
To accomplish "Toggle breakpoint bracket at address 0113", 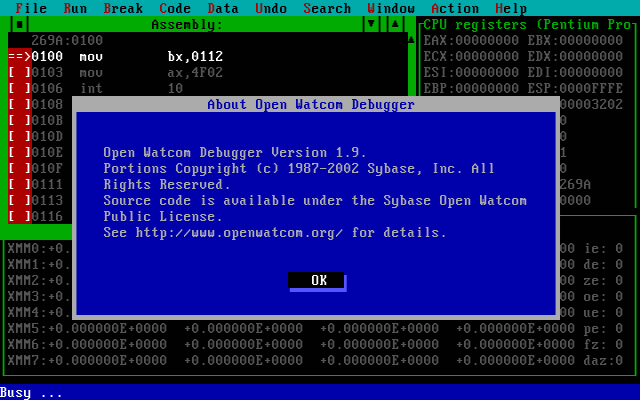I will (20, 200).
